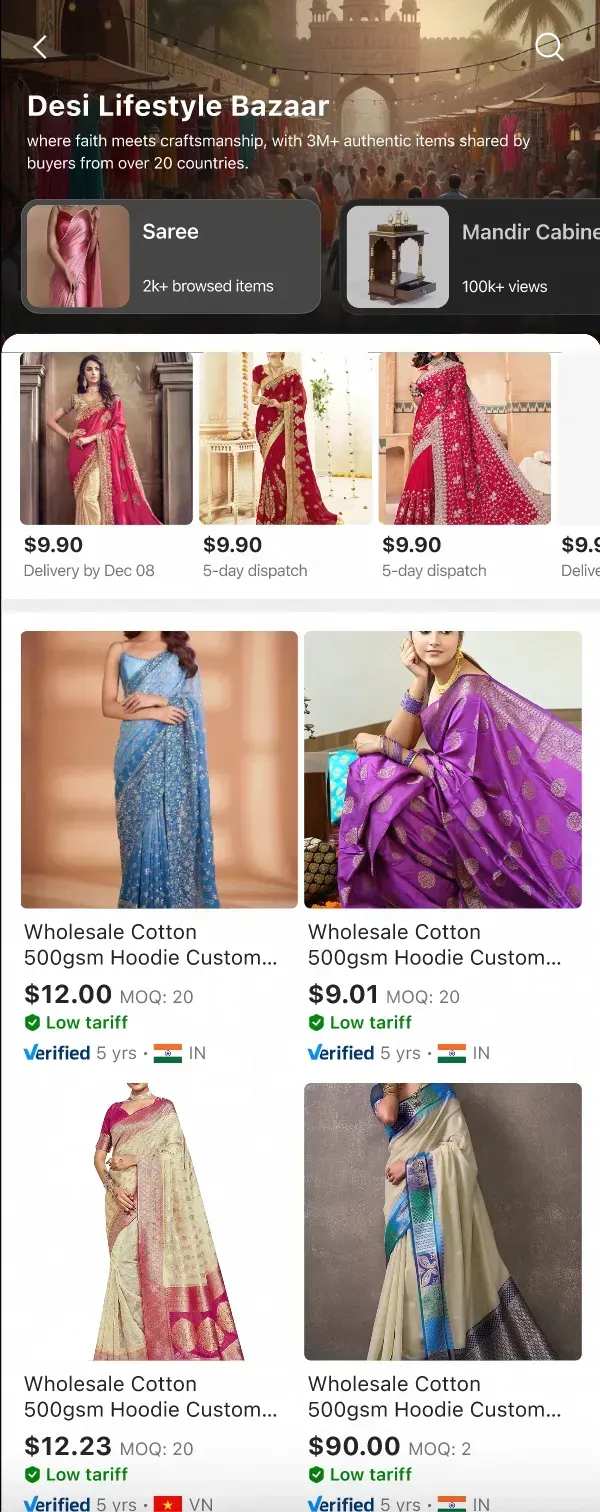Tap the Verified badge on the $9.01 listing
The image size is (600, 1512).
pyautogui.click(x=341, y=1053)
